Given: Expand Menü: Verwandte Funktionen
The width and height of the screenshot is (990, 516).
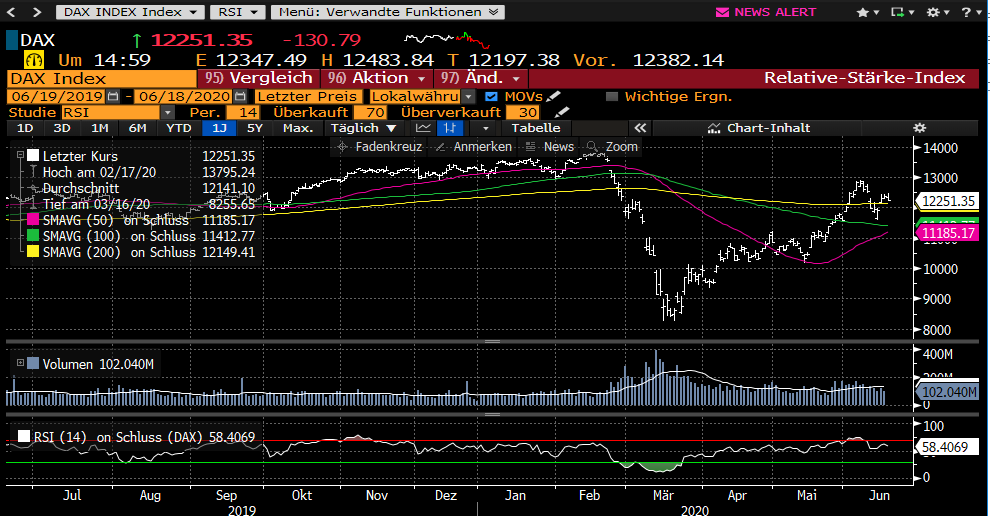Looking at the screenshot, I should (388, 12).
